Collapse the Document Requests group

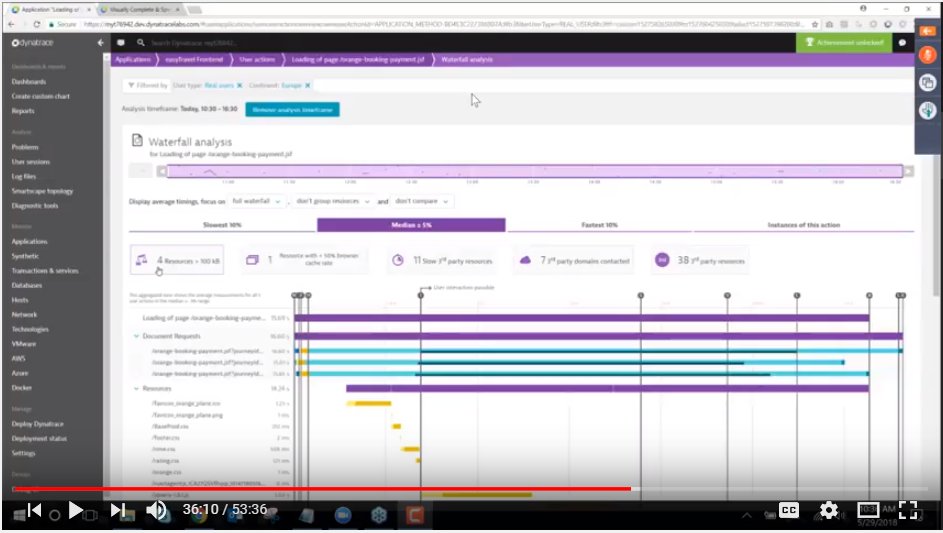136,336
